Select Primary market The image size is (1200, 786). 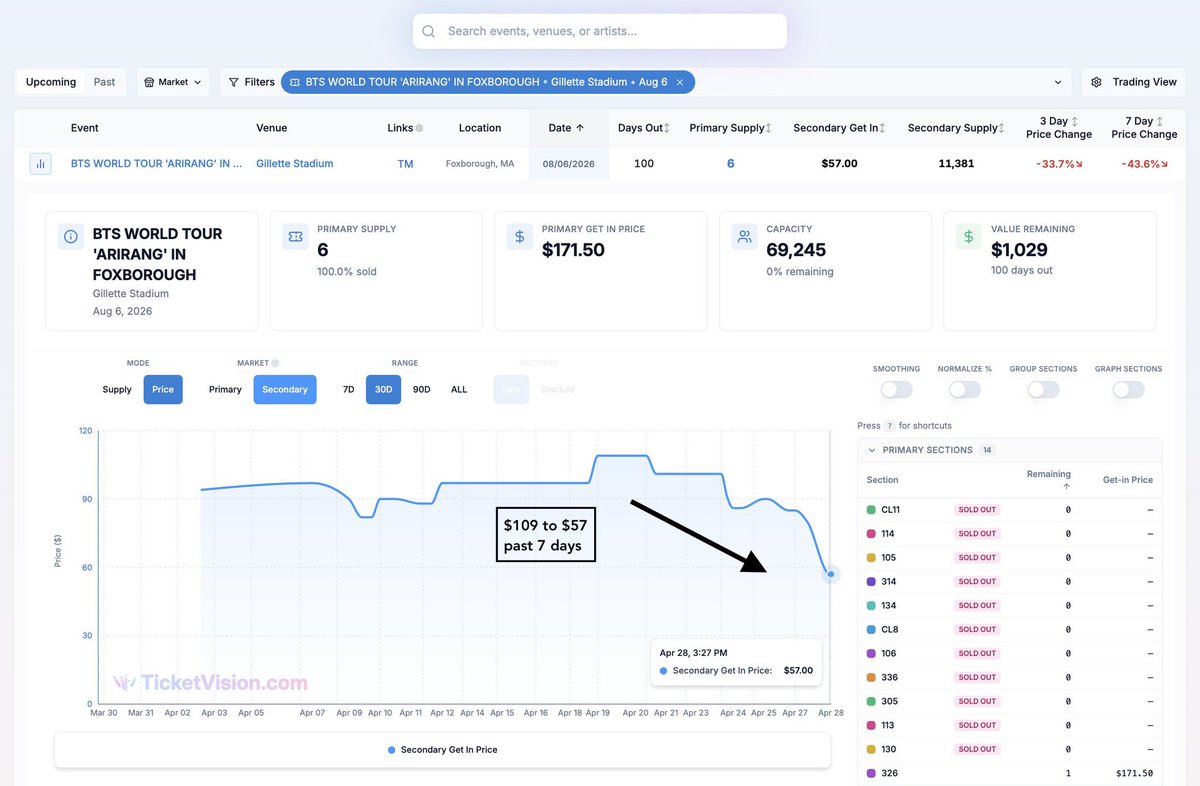click(225, 389)
